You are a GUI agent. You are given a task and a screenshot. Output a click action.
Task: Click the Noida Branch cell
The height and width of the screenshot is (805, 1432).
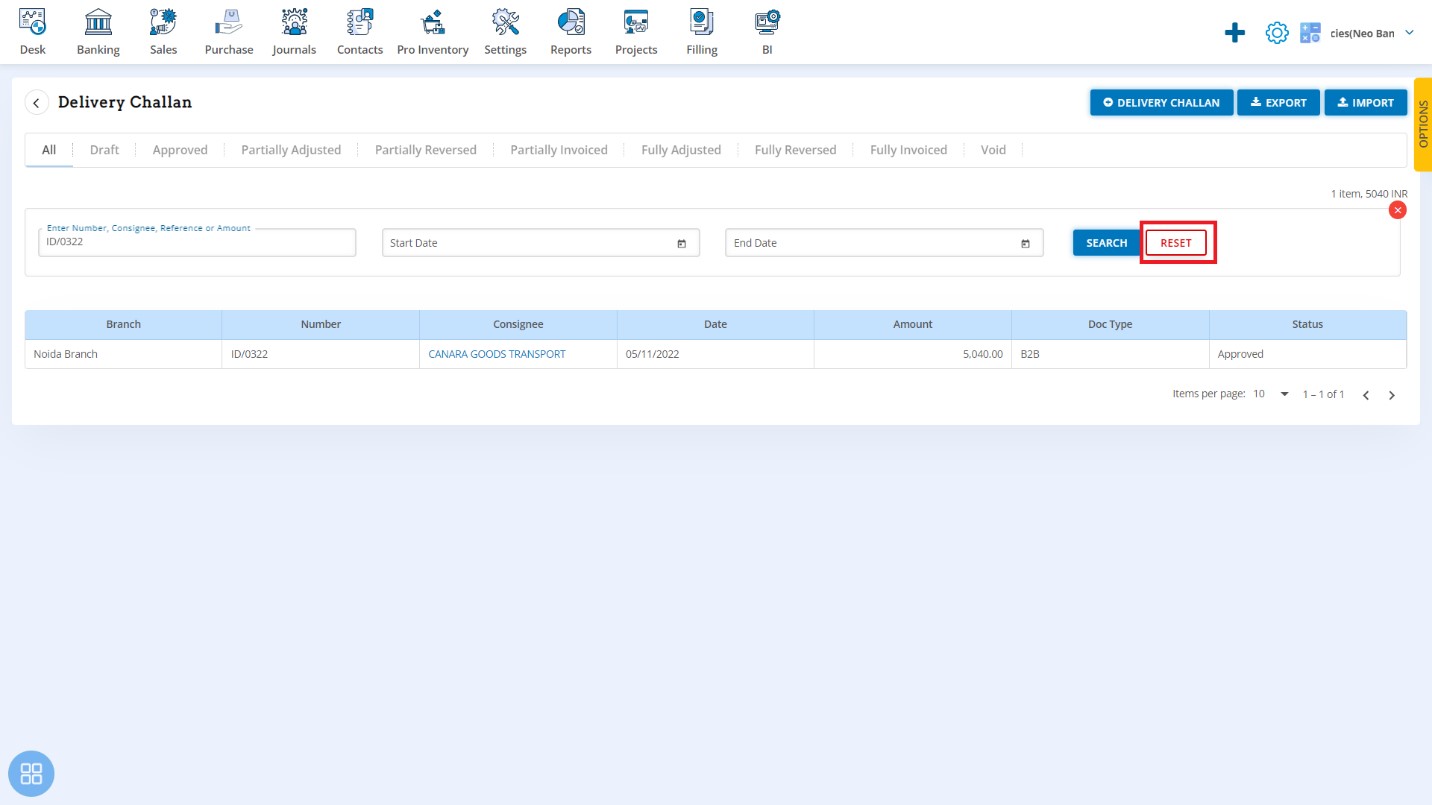point(123,354)
